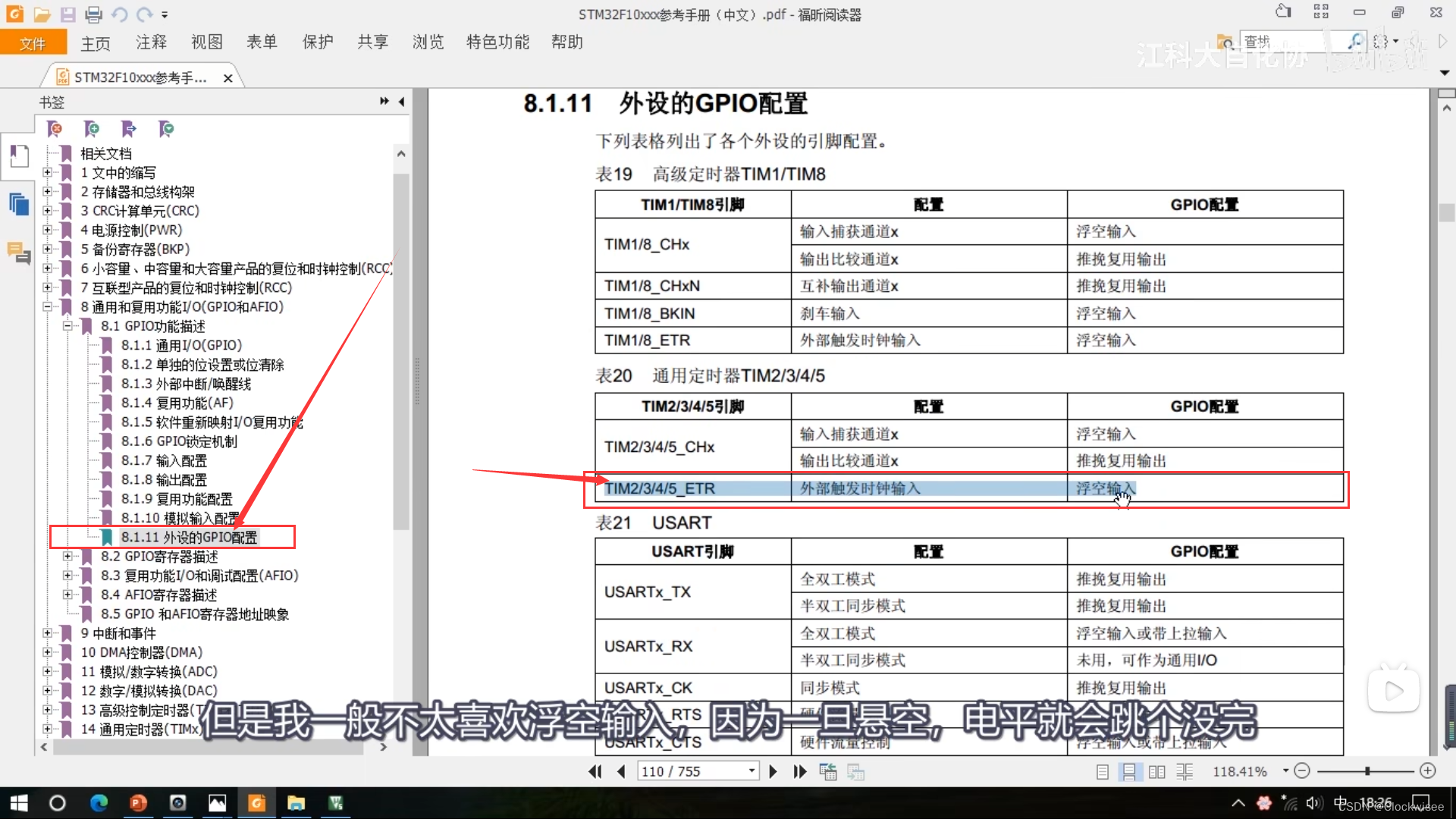Click the zoom in plus button
Image resolution: width=1456 pixels, height=819 pixels.
pos(1428,770)
